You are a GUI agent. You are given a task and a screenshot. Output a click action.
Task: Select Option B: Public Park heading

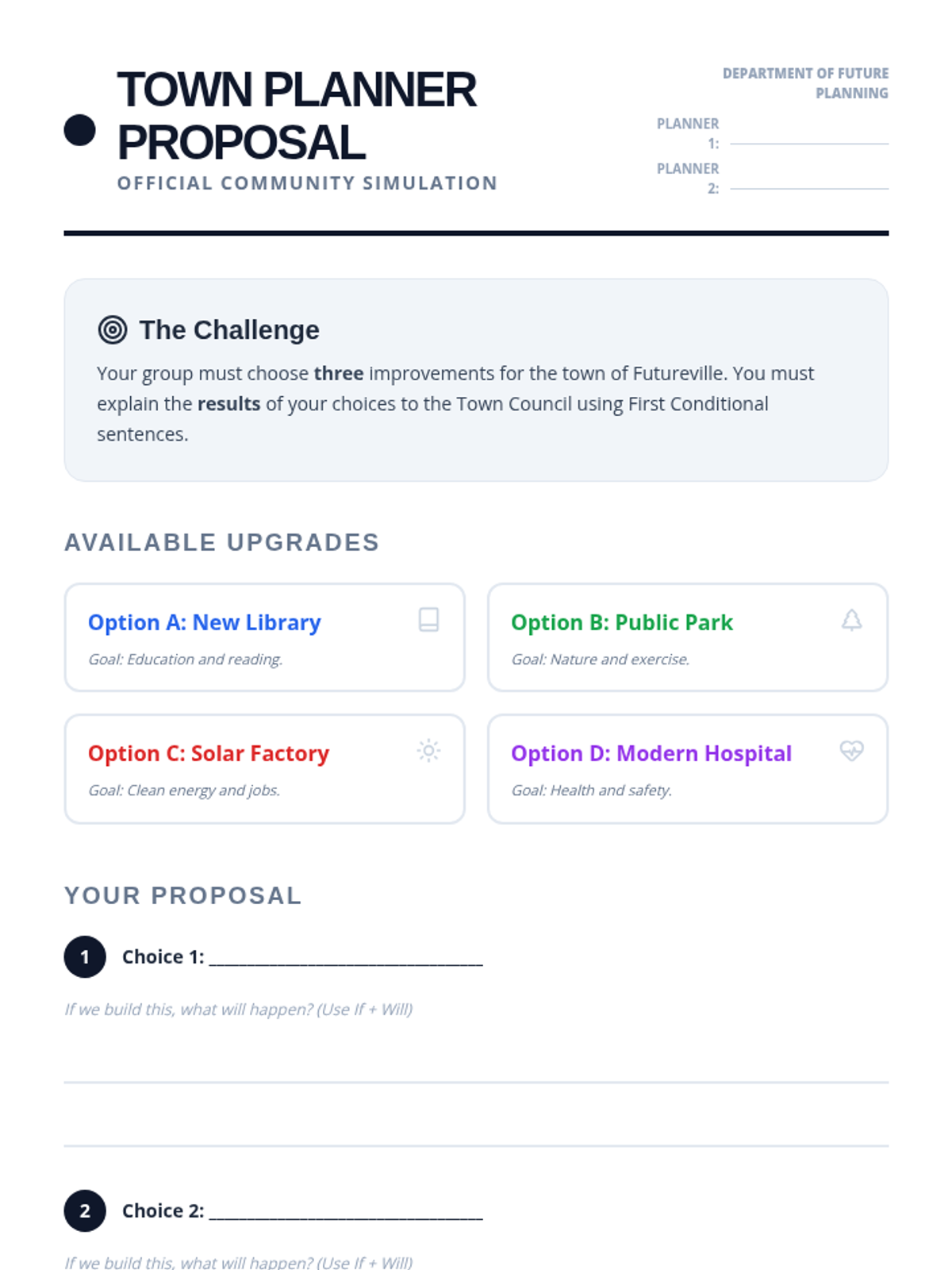[x=622, y=622]
